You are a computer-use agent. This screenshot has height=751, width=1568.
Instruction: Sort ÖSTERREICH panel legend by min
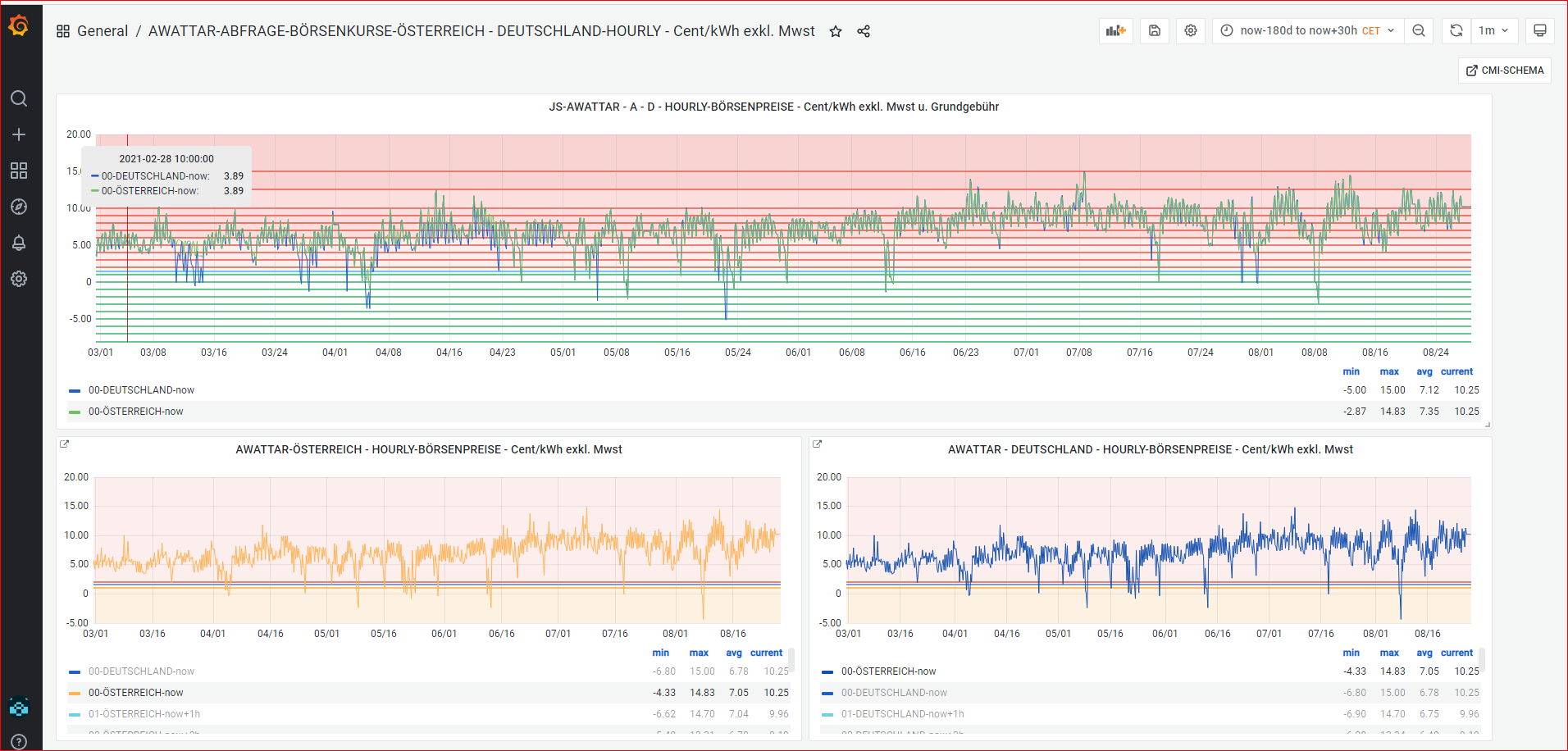(660, 653)
